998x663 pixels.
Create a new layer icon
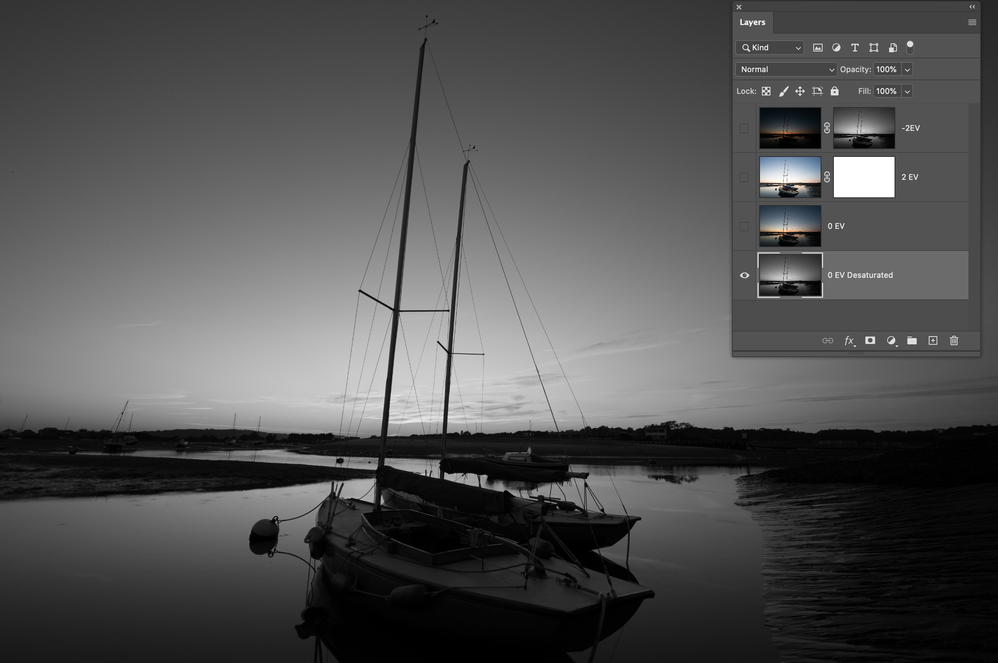click(933, 340)
